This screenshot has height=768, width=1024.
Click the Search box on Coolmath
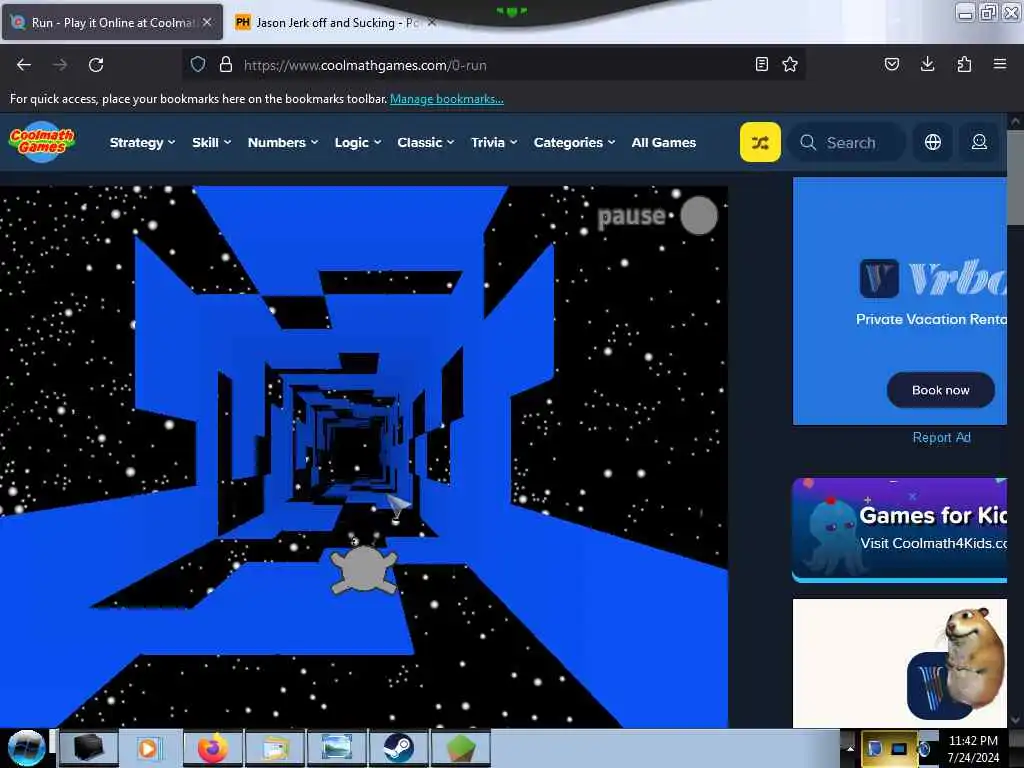847,142
